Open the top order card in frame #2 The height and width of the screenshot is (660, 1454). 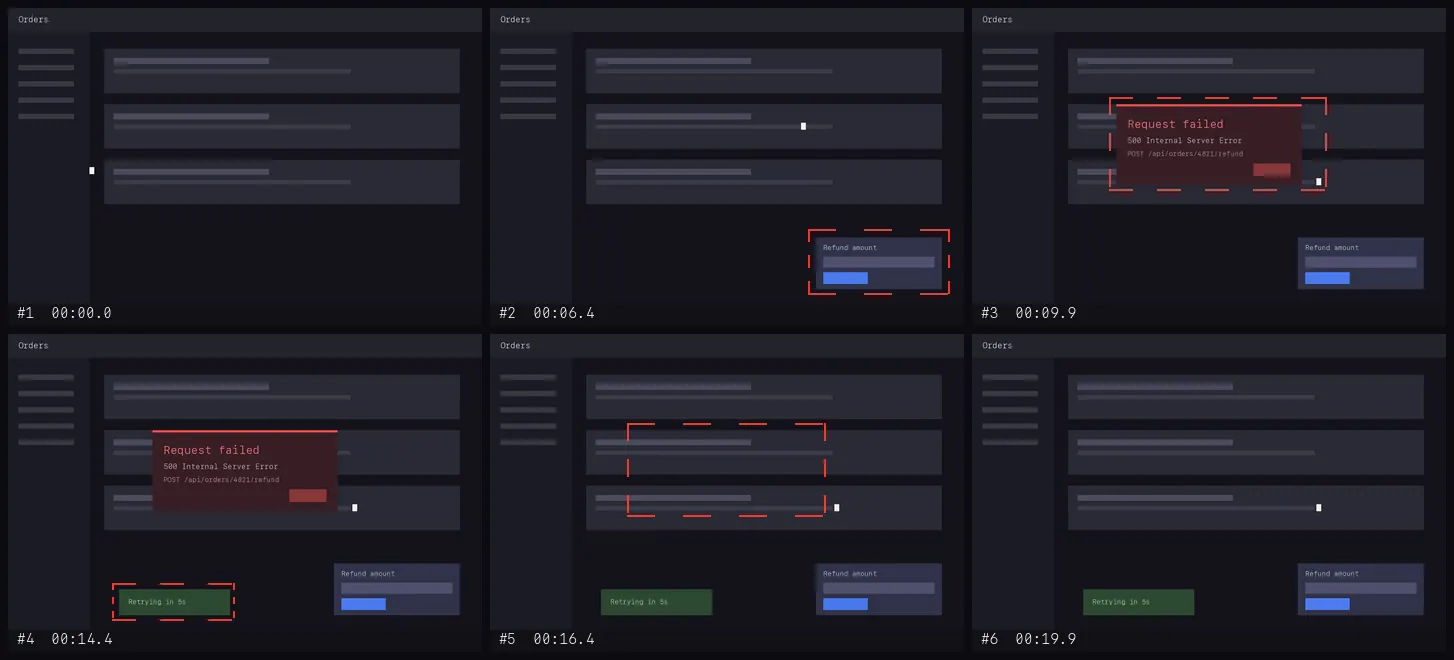764,70
